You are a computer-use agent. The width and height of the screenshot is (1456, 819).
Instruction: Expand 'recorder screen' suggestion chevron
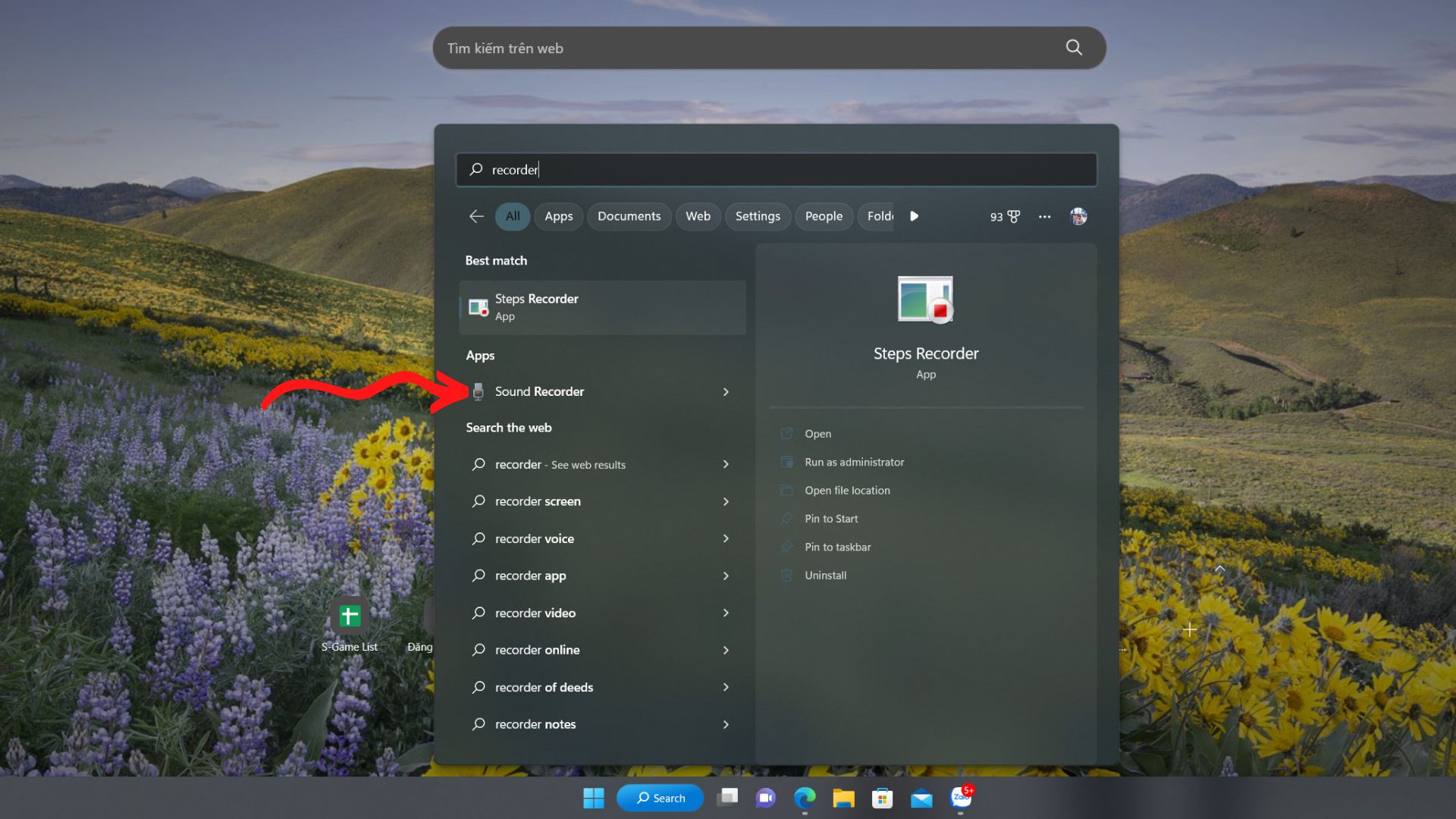click(x=726, y=502)
